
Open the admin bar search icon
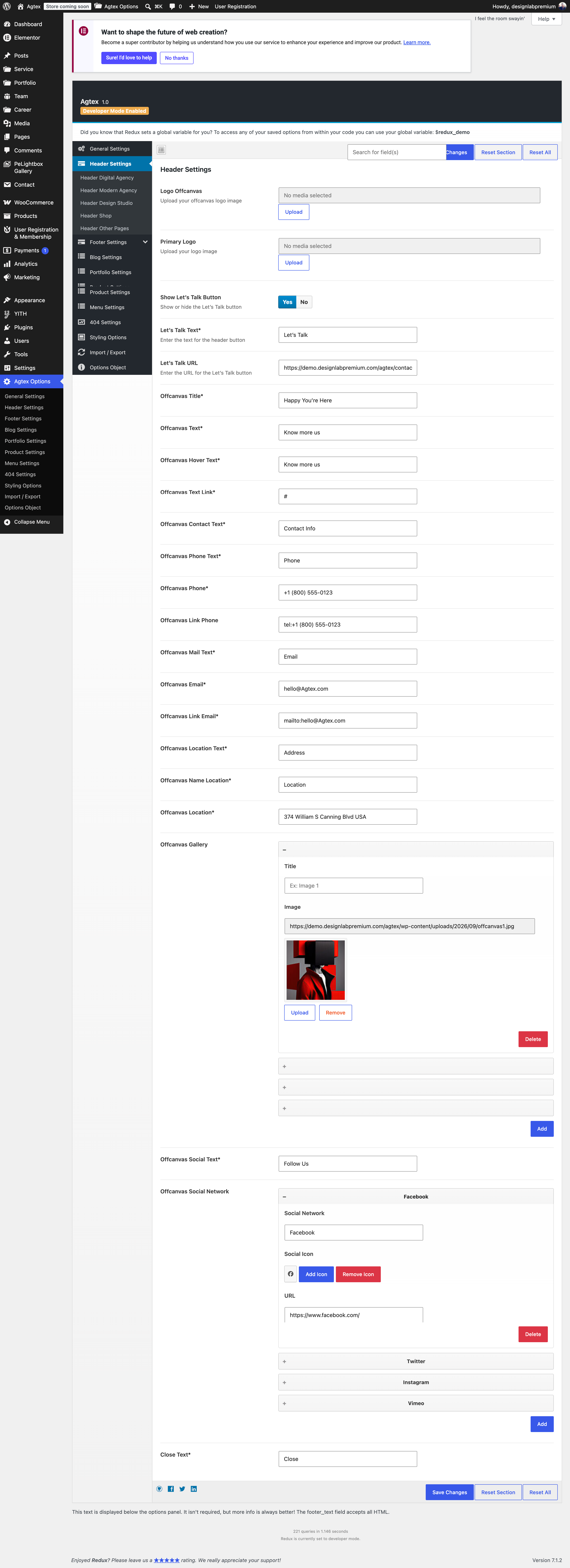pyautogui.click(x=148, y=7)
